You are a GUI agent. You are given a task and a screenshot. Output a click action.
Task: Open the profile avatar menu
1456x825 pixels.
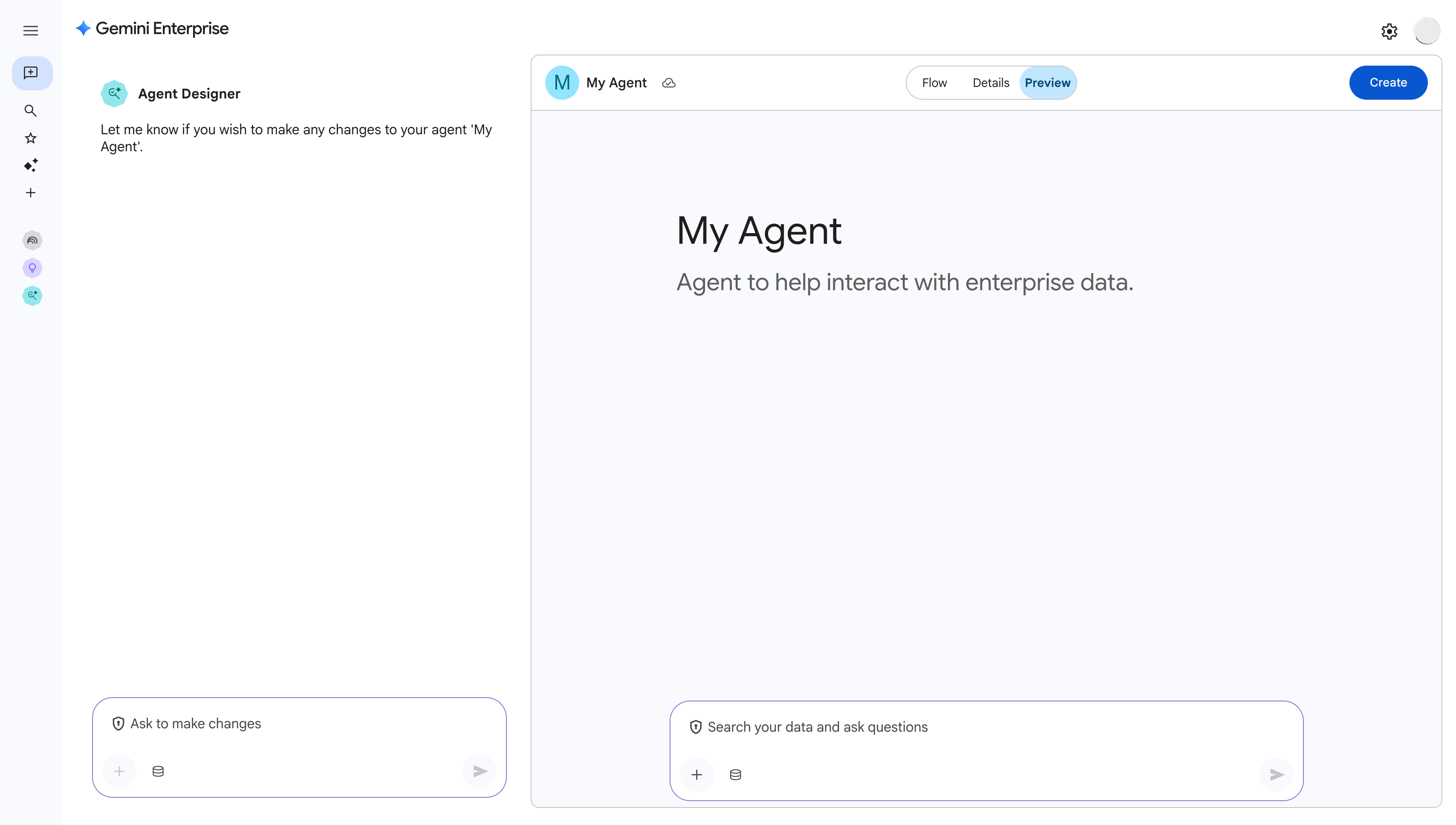coord(1428,31)
